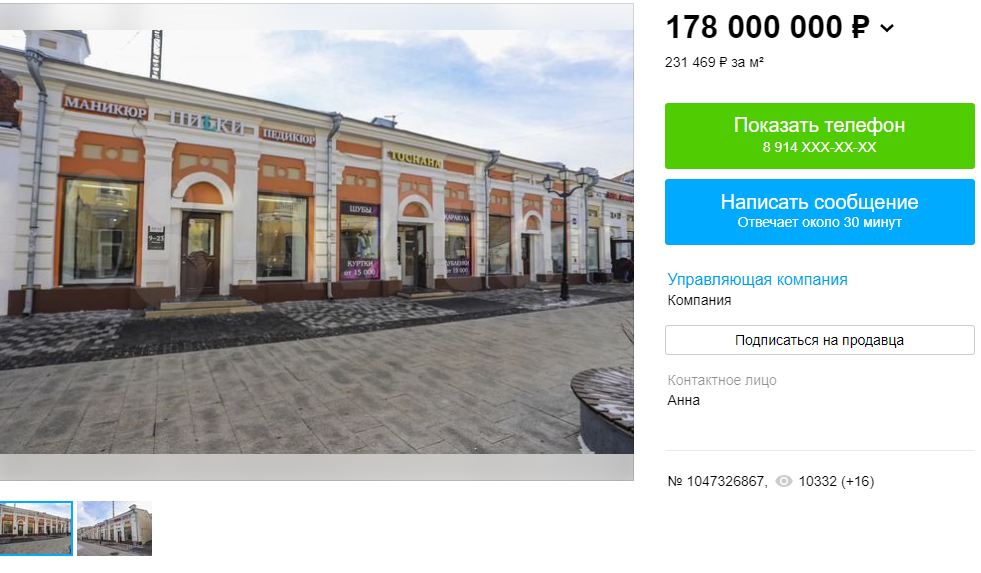Click the 231 469 ₽ за м² text
The width and height of the screenshot is (981, 573).
point(714,63)
